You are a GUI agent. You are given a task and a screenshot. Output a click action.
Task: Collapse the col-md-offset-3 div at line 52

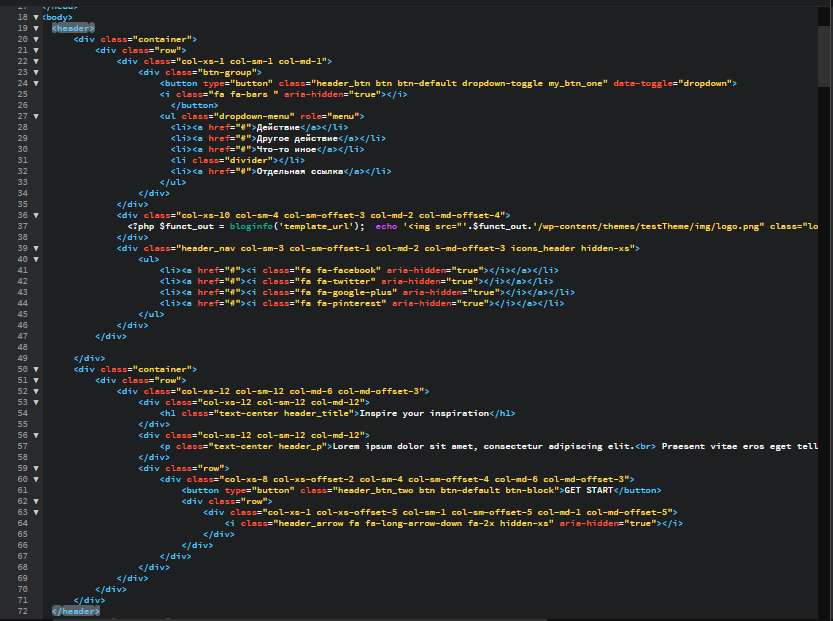pyautogui.click(x=36, y=391)
